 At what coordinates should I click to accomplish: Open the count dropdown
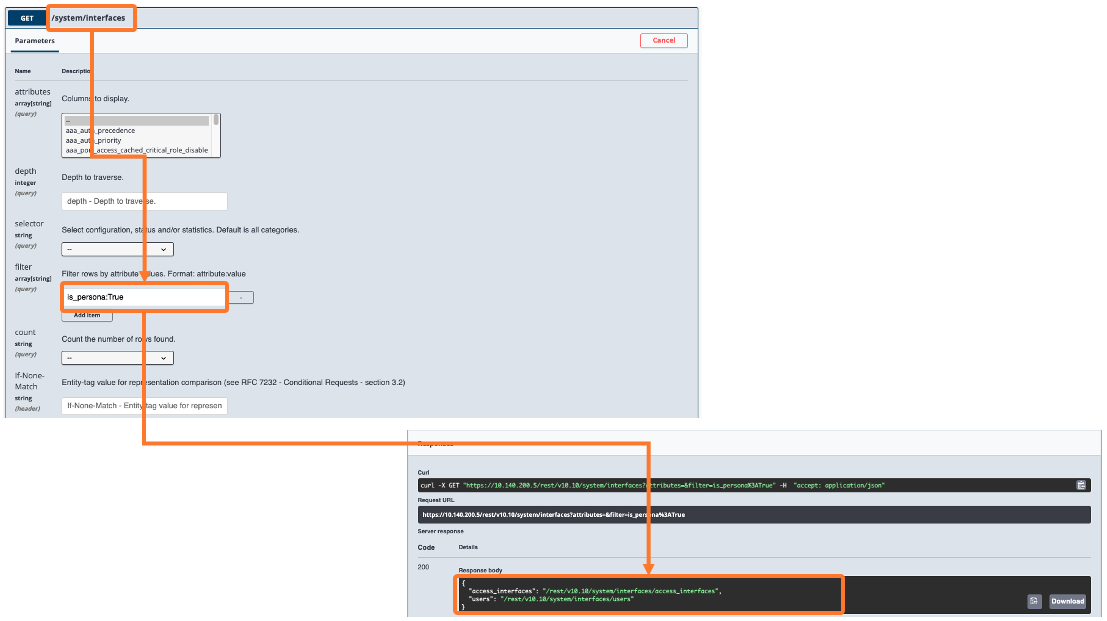[x=117, y=357]
